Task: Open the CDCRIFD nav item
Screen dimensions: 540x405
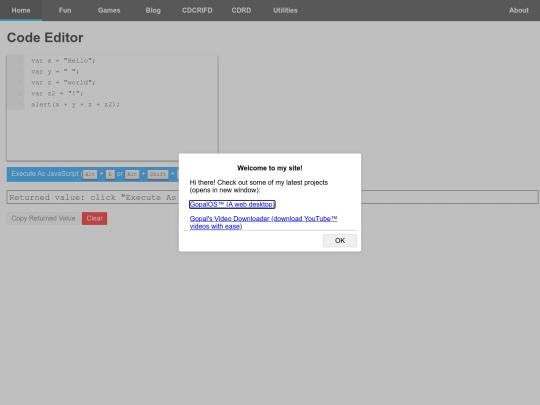Action: [x=197, y=10]
